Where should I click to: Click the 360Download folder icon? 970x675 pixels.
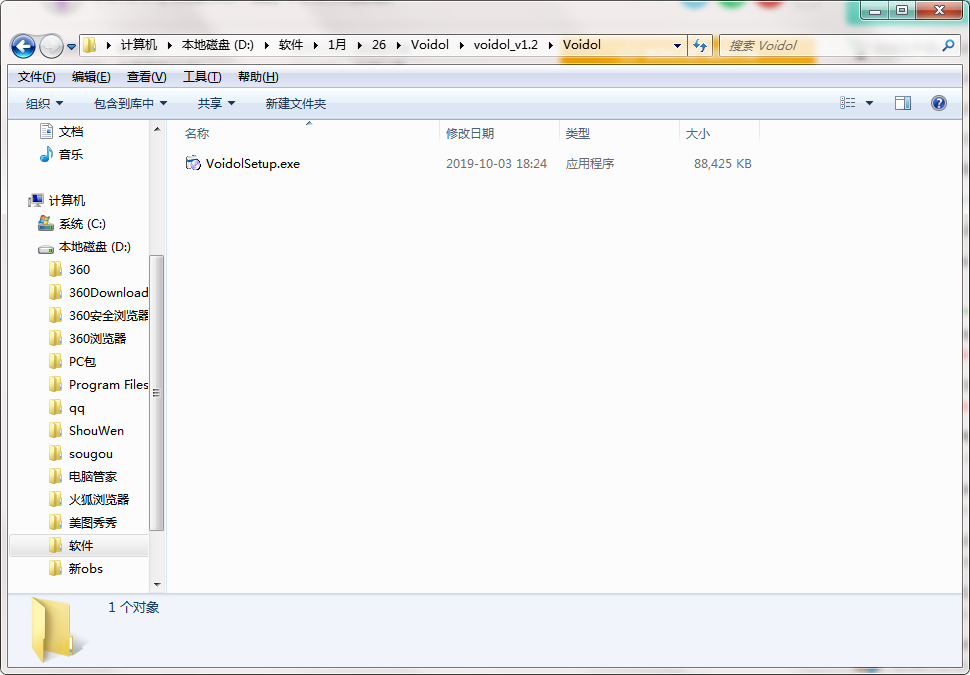[56, 292]
